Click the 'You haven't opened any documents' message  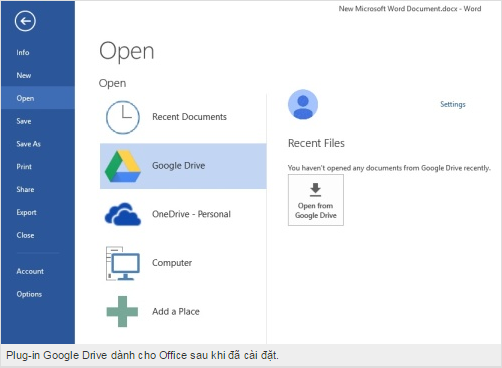click(389, 168)
